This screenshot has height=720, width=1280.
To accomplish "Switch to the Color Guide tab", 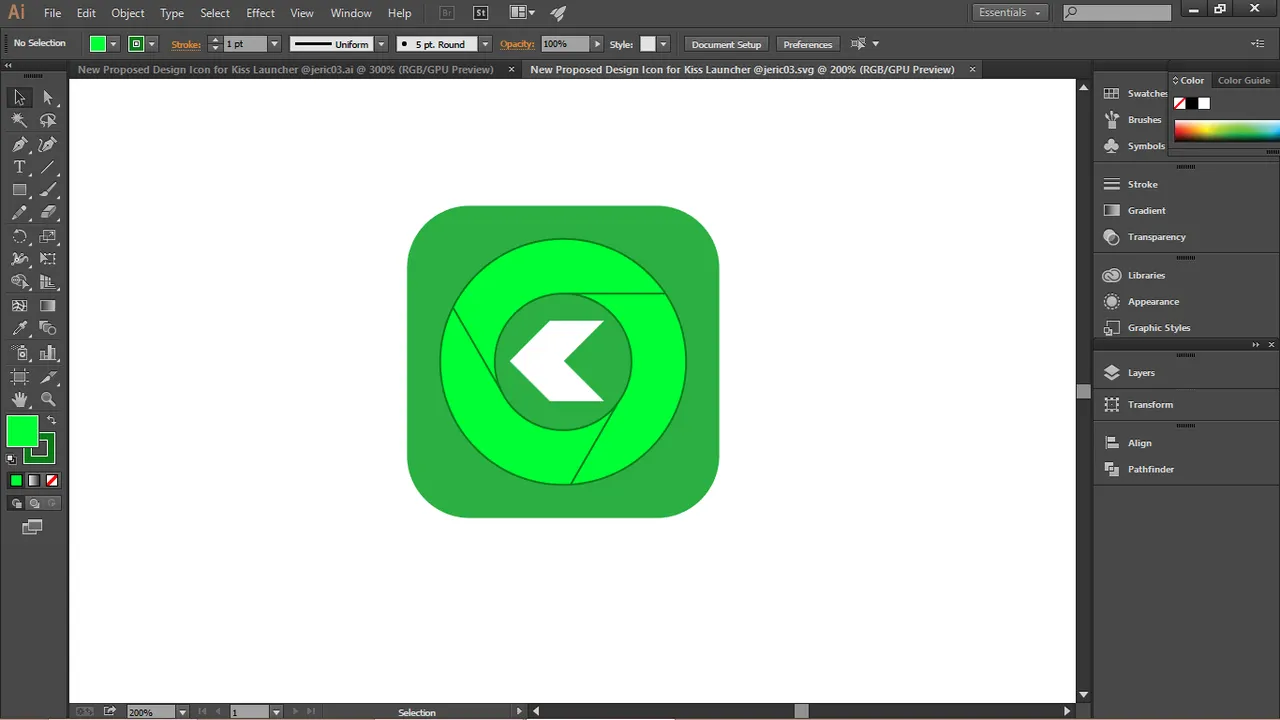I will coord(1244,80).
